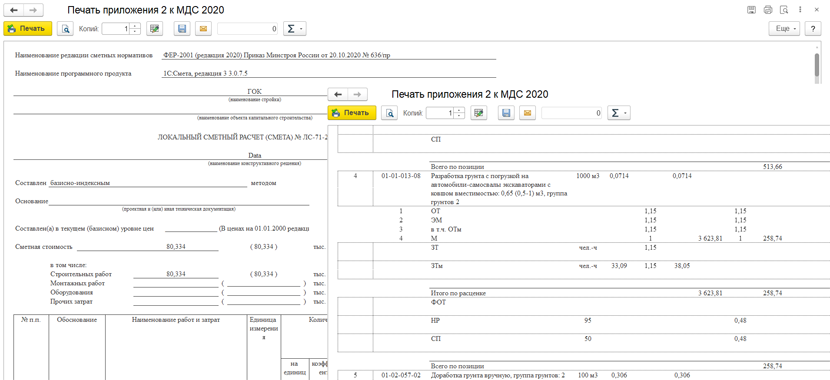Open the three-dot more options menu
The width and height of the screenshot is (830, 380).
(x=800, y=10)
